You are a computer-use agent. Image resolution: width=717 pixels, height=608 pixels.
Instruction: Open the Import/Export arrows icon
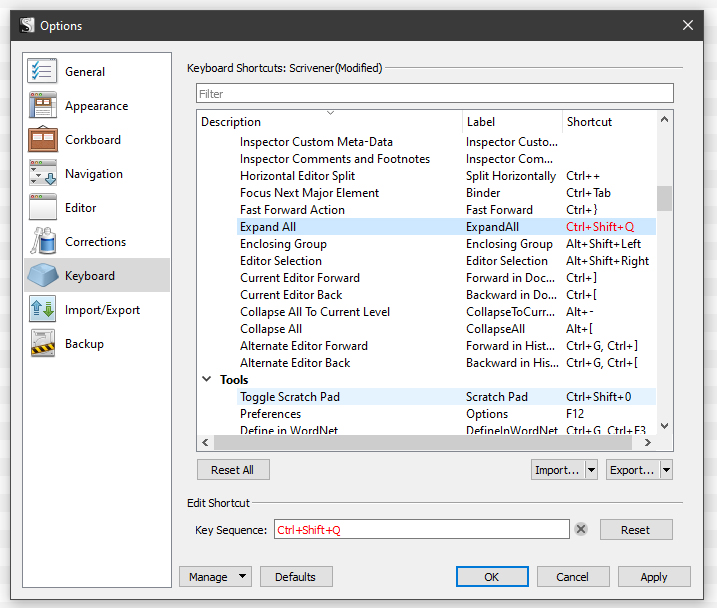(43, 309)
